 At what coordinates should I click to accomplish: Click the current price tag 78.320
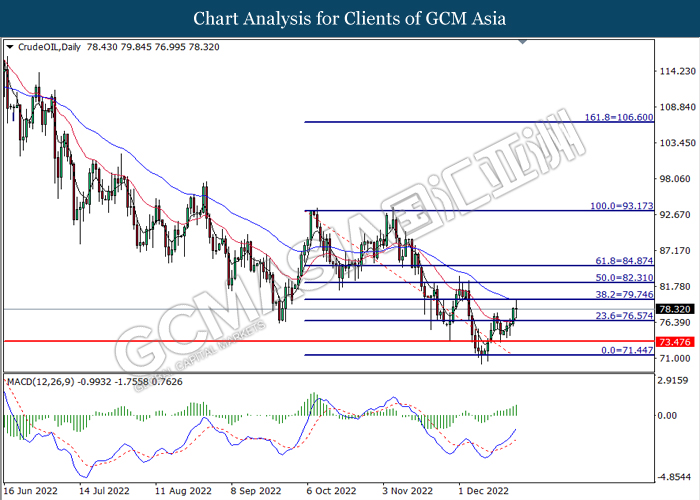(675, 309)
